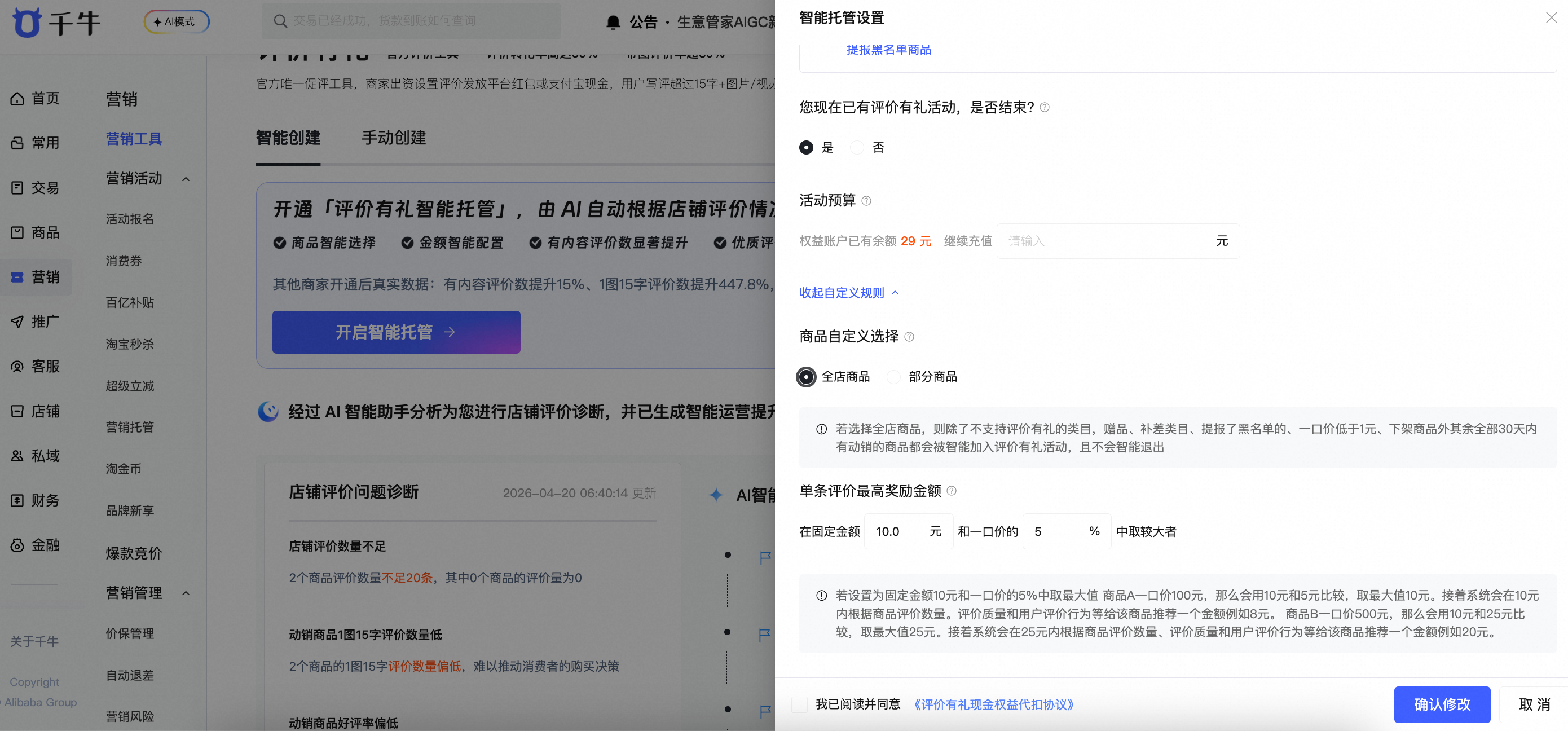Open 活动报名 menu item
The image size is (1568, 731).
click(130, 220)
